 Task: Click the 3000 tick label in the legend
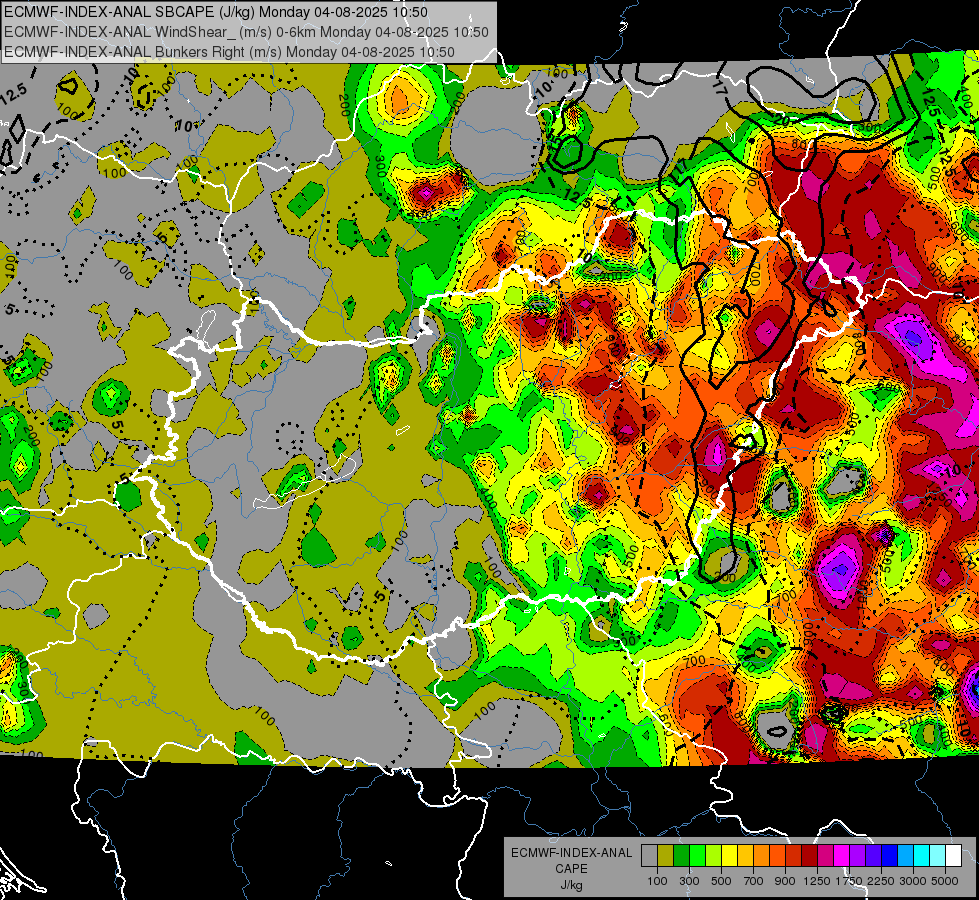point(913,881)
